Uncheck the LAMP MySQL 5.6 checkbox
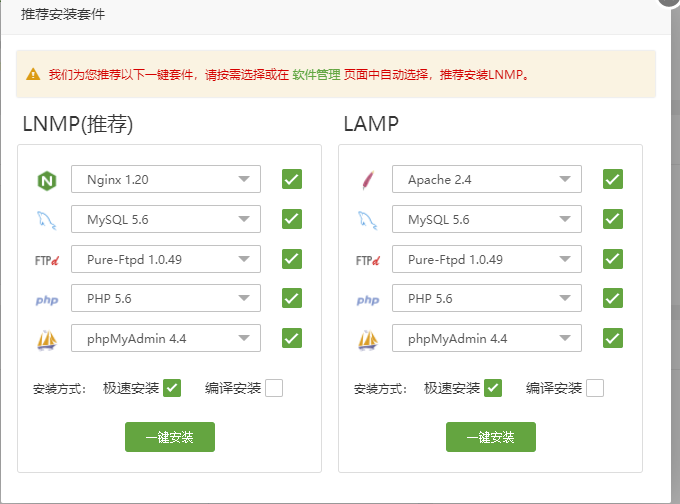Image resolution: width=680 pixels, height=504 pixels. click(613, 219)
